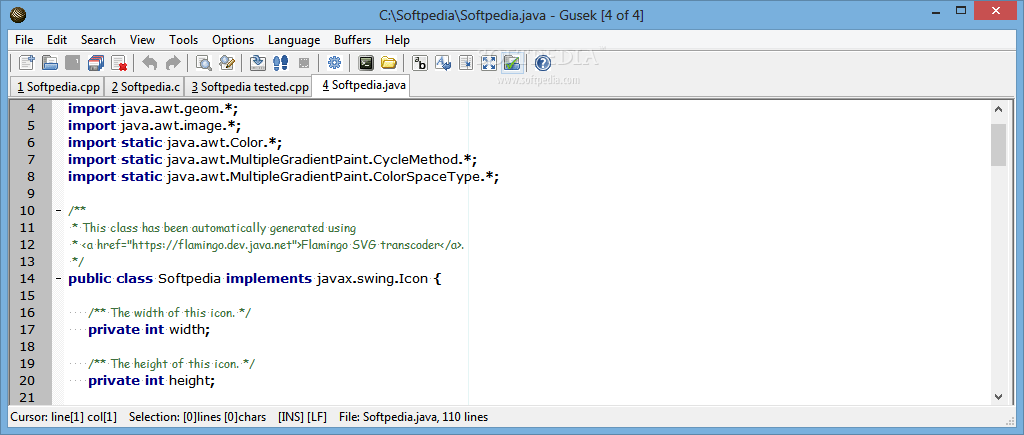Switch to the Softpedia tested.cpp tab
1024x435 pixels.
248,87
